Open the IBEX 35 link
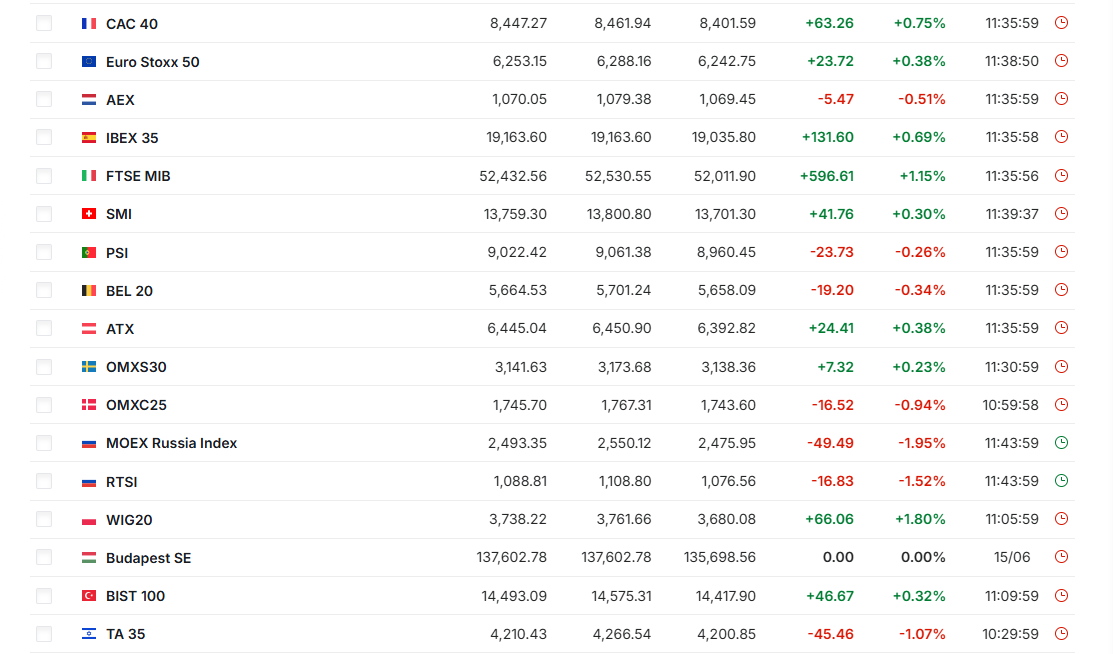The width and height of the screenshot is (1113, 654). click(x=132, y=138)
